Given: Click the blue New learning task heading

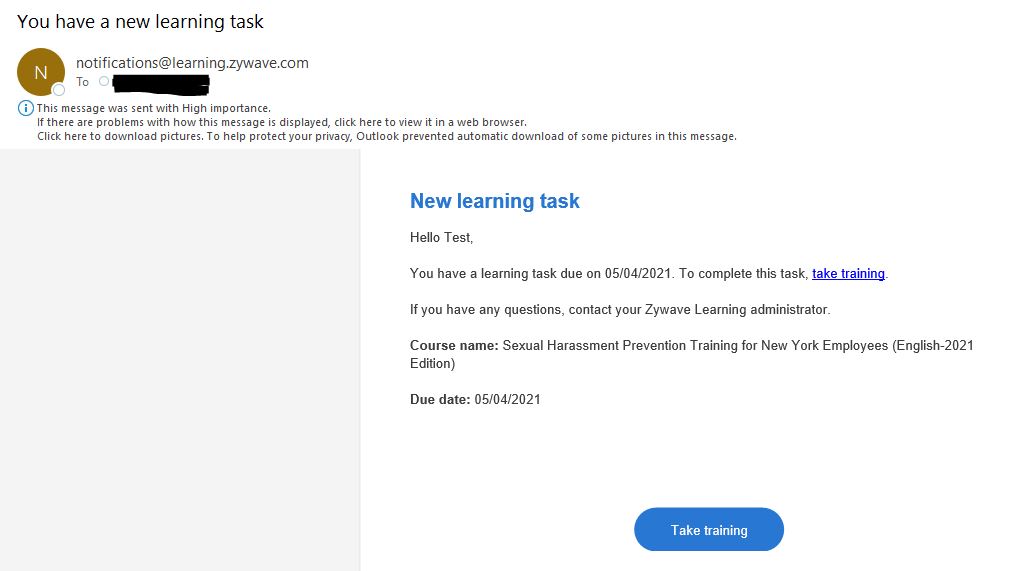Looking at the screenshot, I should (x=494, y=201).
